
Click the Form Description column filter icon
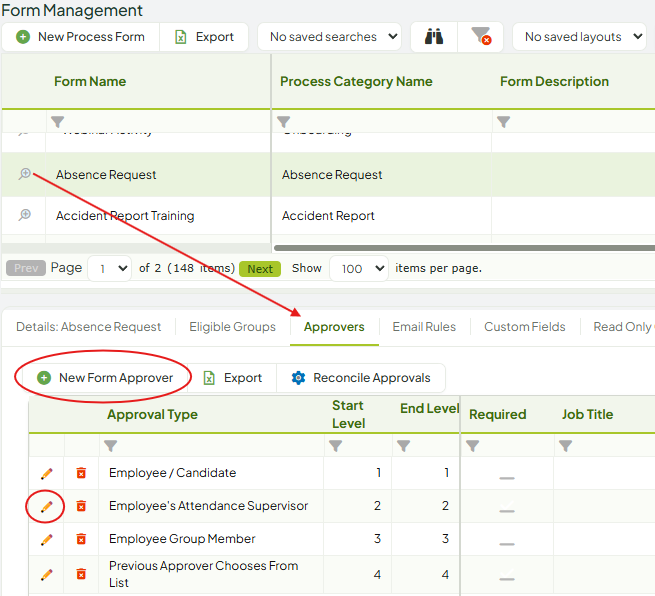[x=503, y=122]
